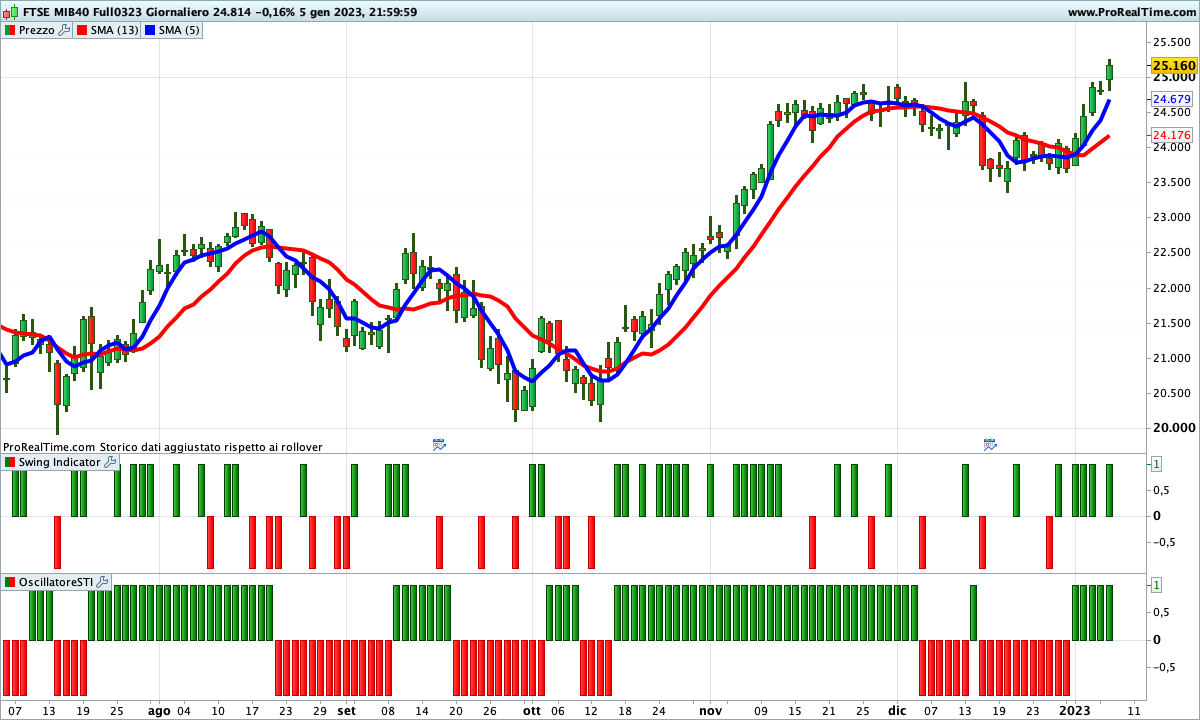Click the 23.000 price axis label

click(x=1174, y=218)
